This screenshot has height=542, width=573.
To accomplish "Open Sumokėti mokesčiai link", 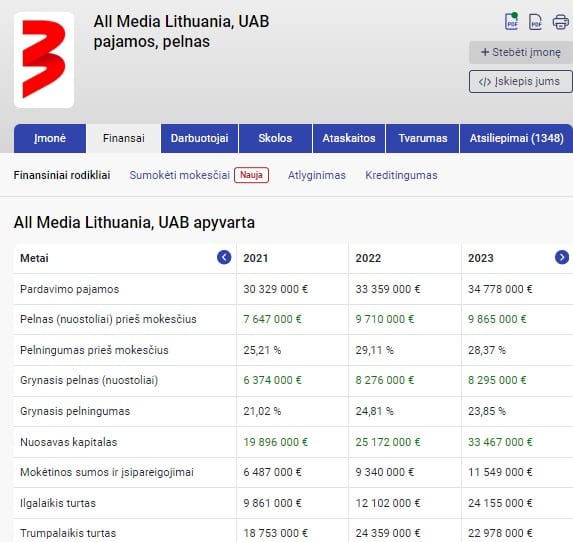I will [179, 175].
